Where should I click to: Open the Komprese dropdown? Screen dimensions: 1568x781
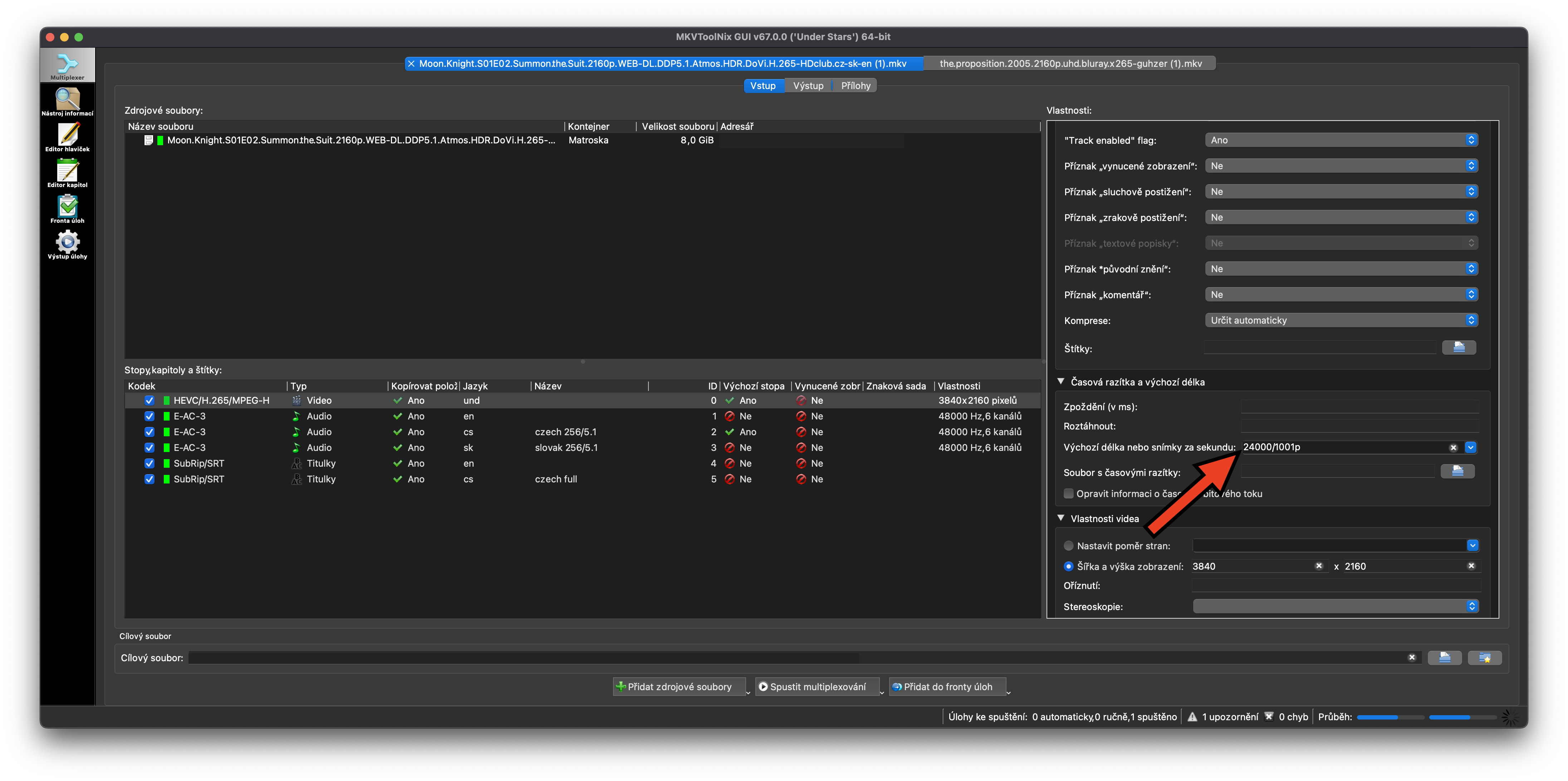[1342, 320]
